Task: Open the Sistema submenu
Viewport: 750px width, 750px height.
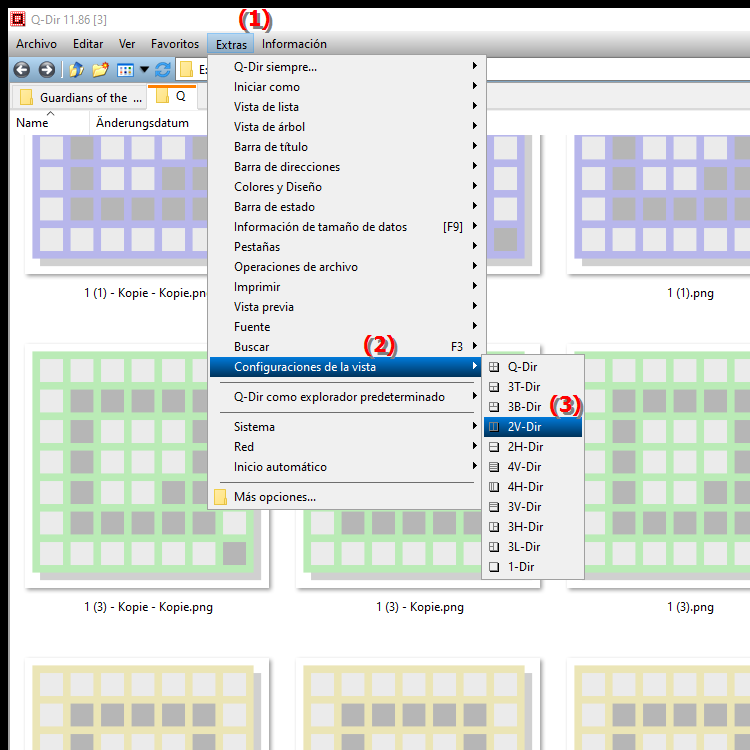Action: click(x=345, y=427)
